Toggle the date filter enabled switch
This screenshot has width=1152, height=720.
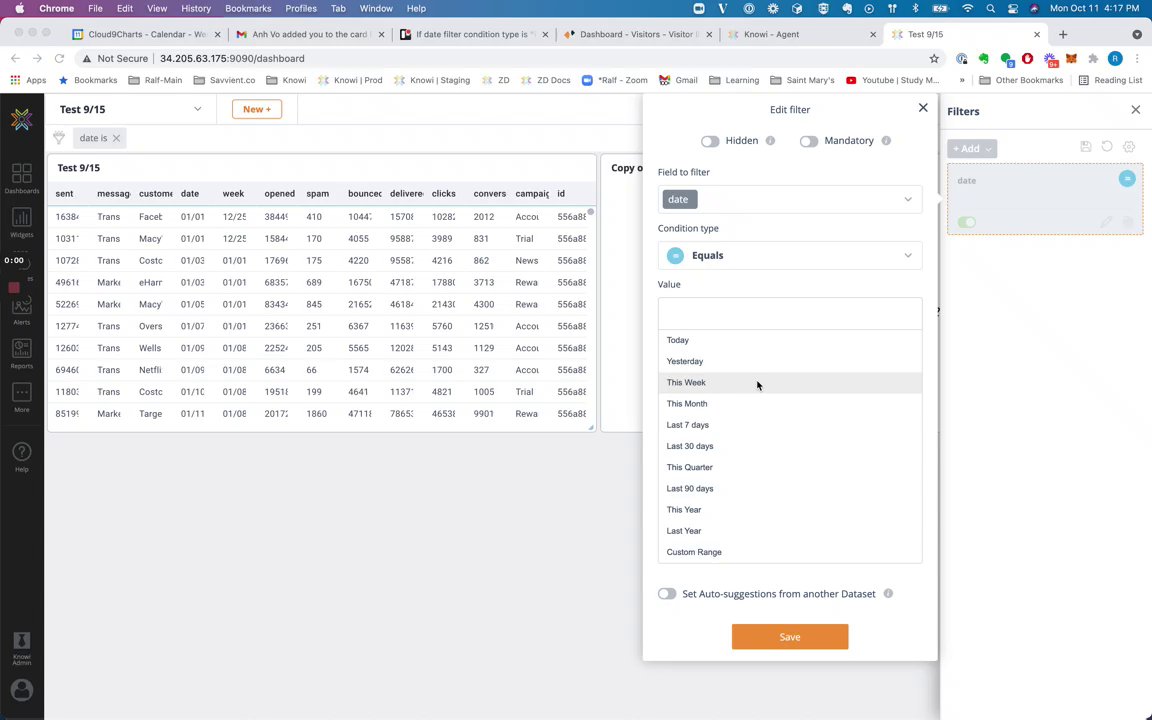(966, 222)
